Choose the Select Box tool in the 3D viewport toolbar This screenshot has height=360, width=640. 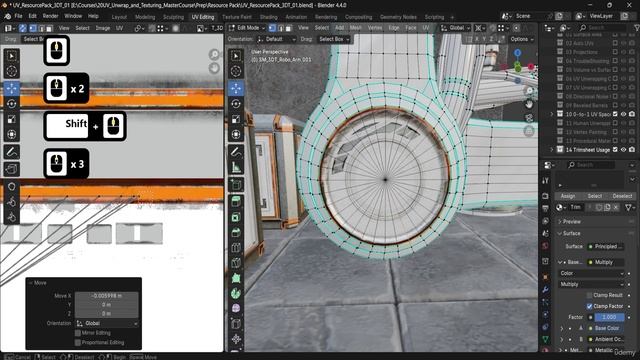tap(236, 56)
